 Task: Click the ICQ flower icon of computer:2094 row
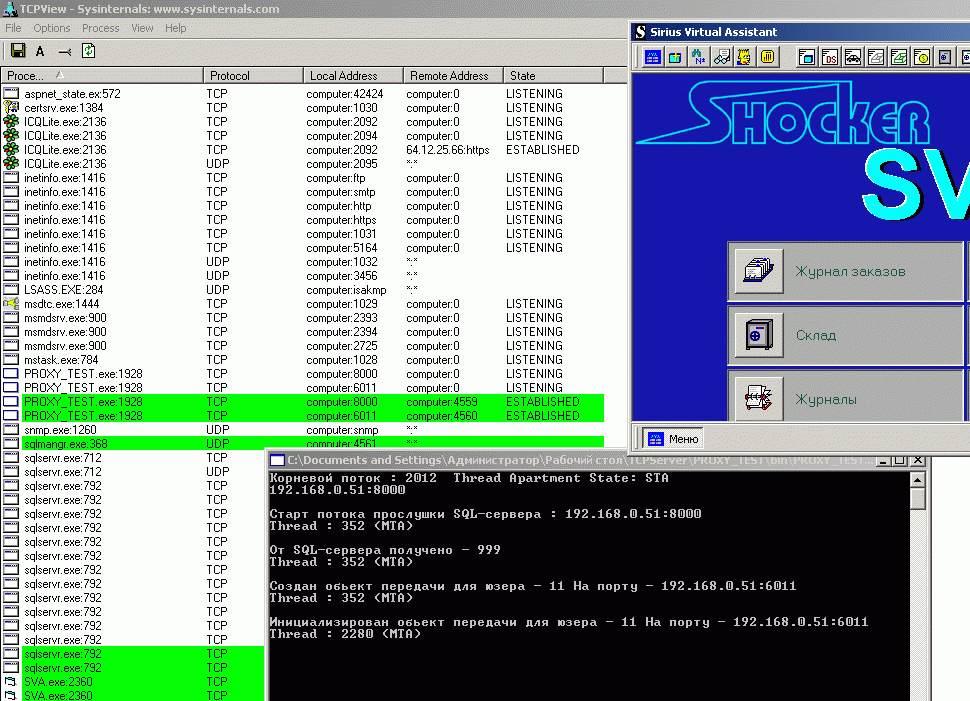[x=11, y=135]
